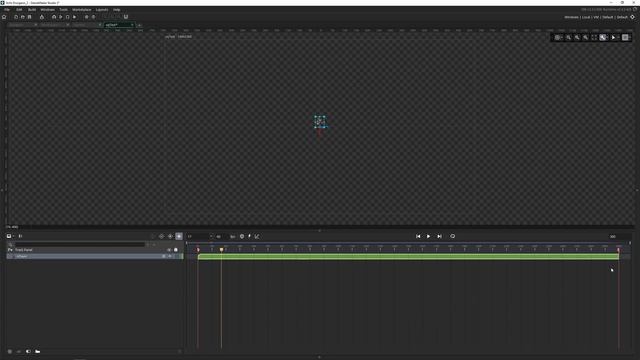The width and height of the screenshot is (640, 360).
Task: Click the Clean project icon
Action: (x=74, y=17)
